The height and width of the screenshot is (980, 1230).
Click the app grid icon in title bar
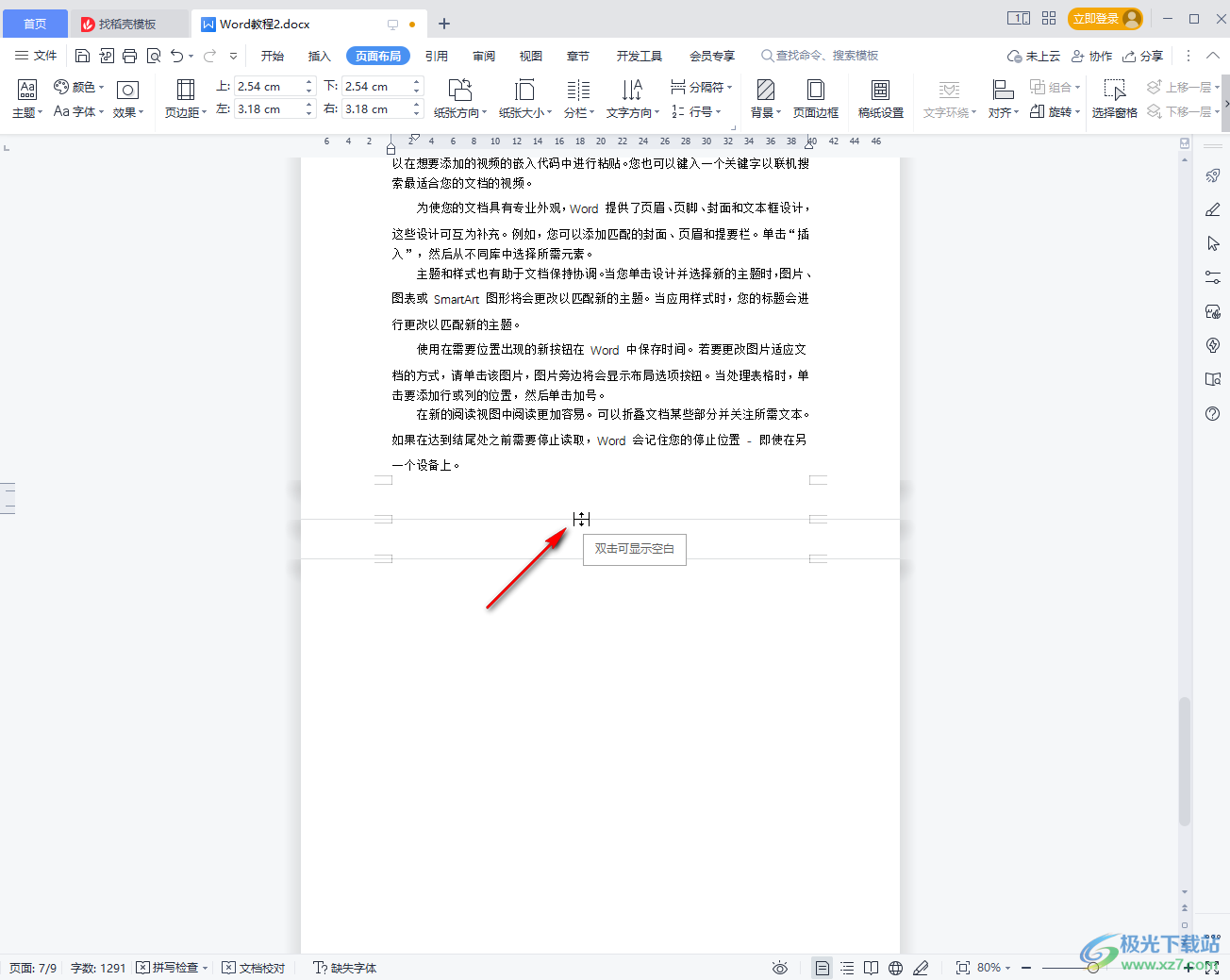[1049, 18]
